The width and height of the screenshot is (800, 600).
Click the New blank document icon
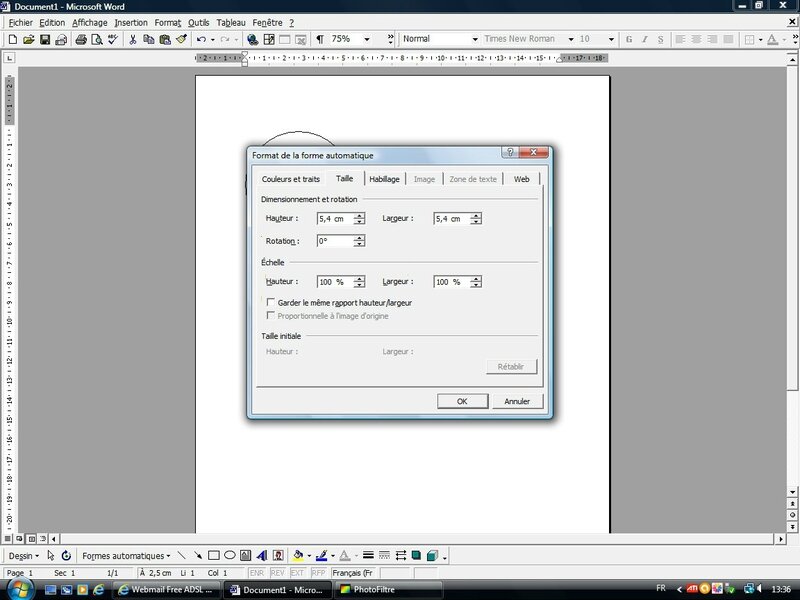coord(12,40)
